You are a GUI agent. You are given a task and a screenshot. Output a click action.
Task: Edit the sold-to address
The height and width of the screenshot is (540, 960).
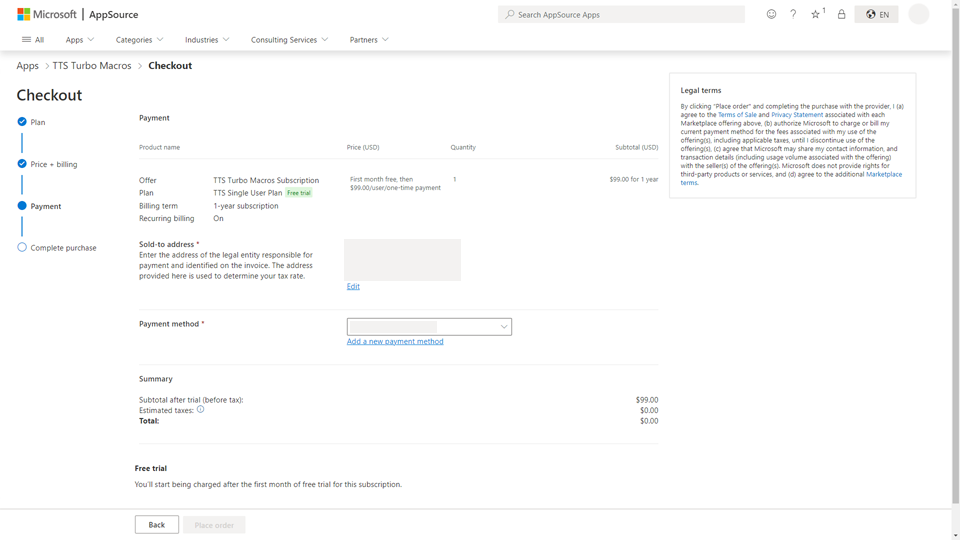coord(353,287)
